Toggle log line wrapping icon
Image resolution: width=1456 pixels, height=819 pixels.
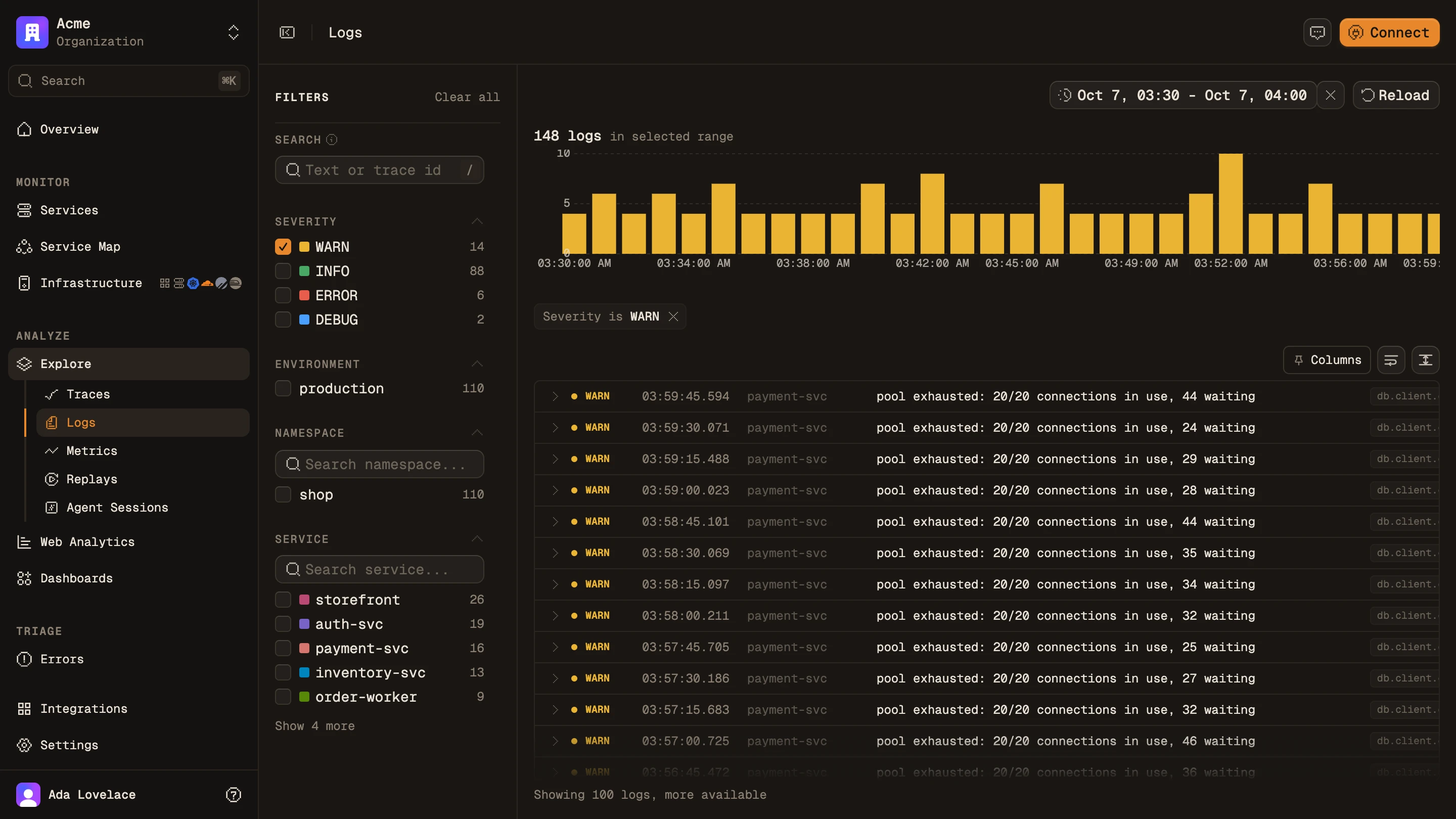[1391, 360]
